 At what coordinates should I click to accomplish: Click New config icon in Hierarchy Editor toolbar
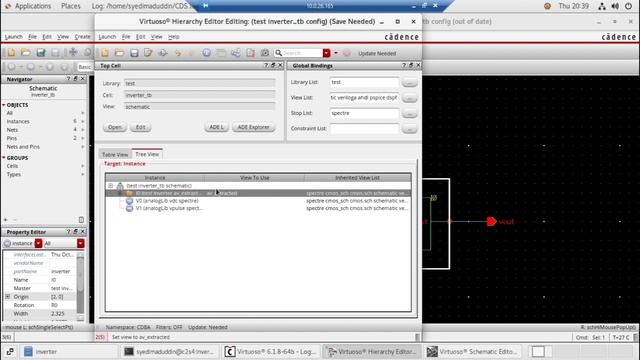click(105, 53)
